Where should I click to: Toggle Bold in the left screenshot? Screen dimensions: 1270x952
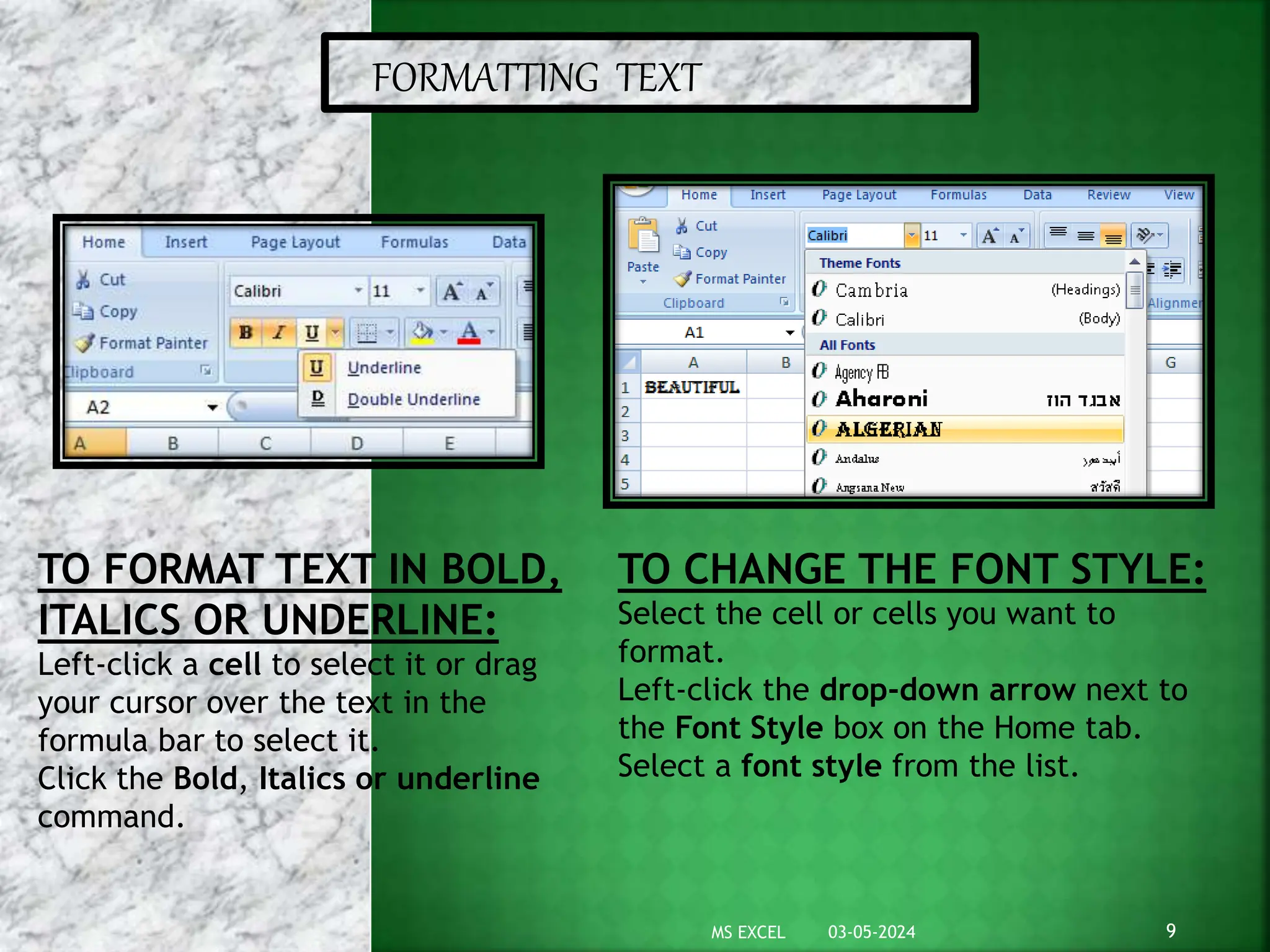246,333
